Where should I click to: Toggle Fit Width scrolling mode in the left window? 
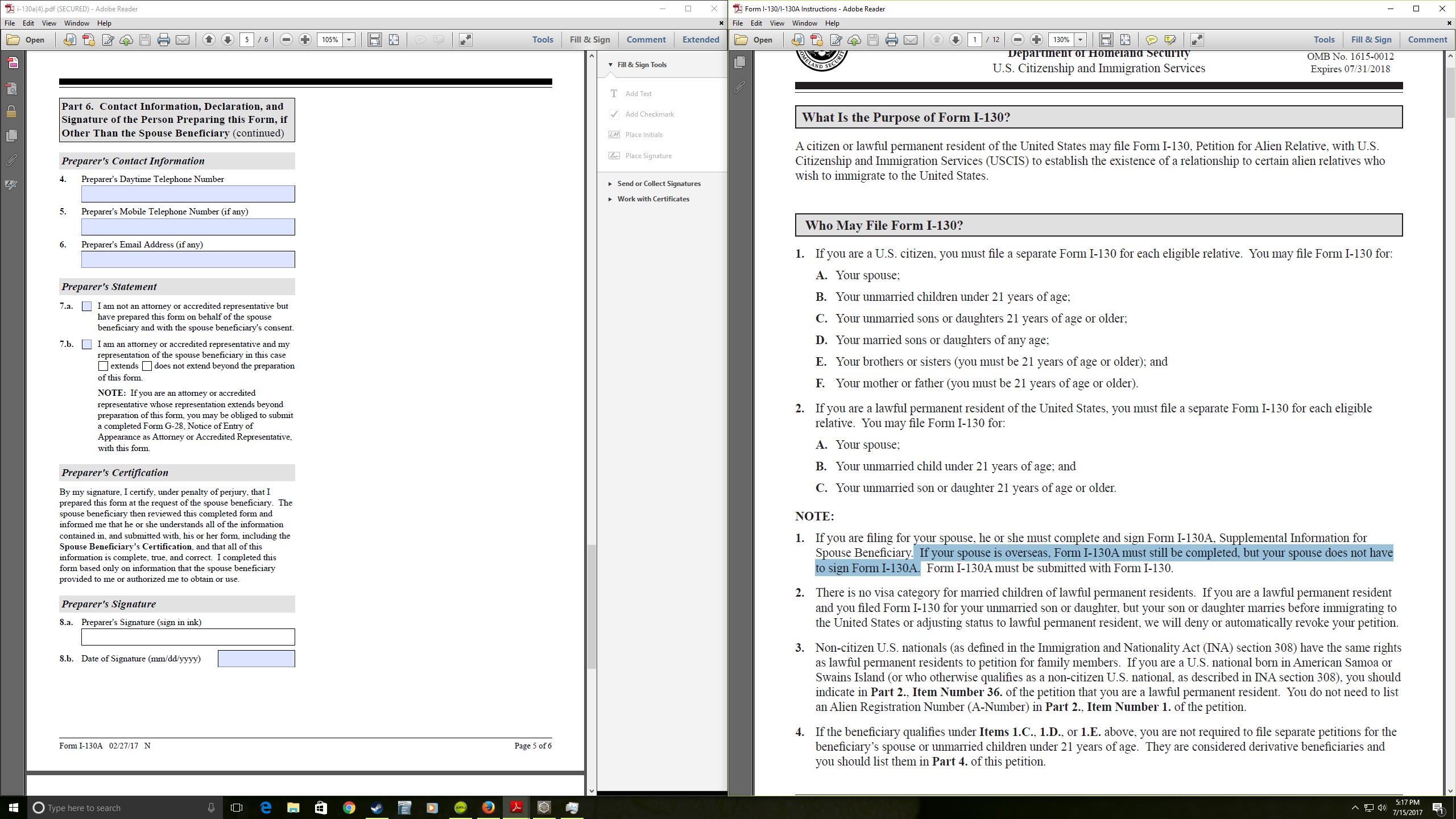click(x=374, y=40)
